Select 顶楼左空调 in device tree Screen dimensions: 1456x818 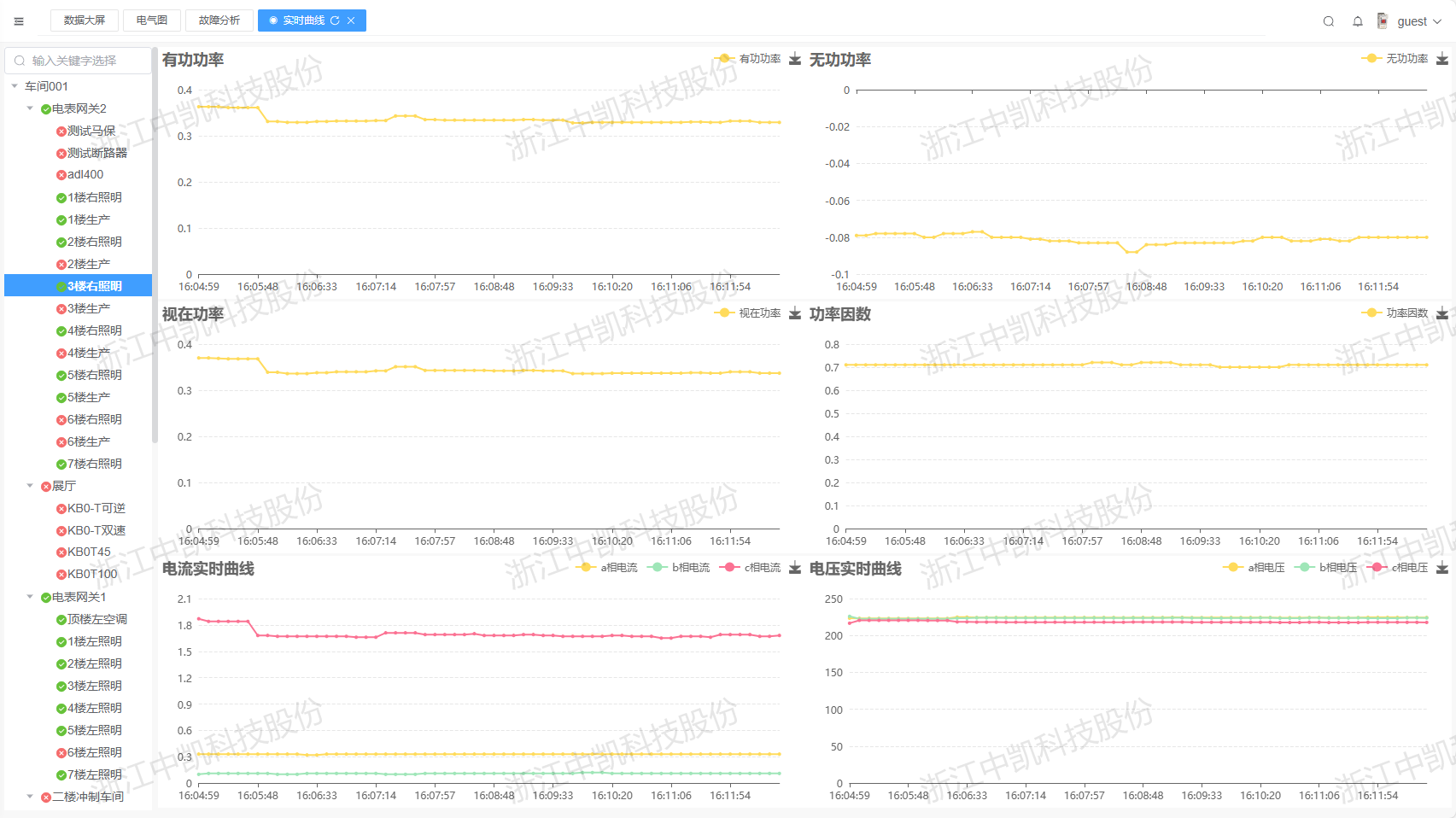(96, 619)
